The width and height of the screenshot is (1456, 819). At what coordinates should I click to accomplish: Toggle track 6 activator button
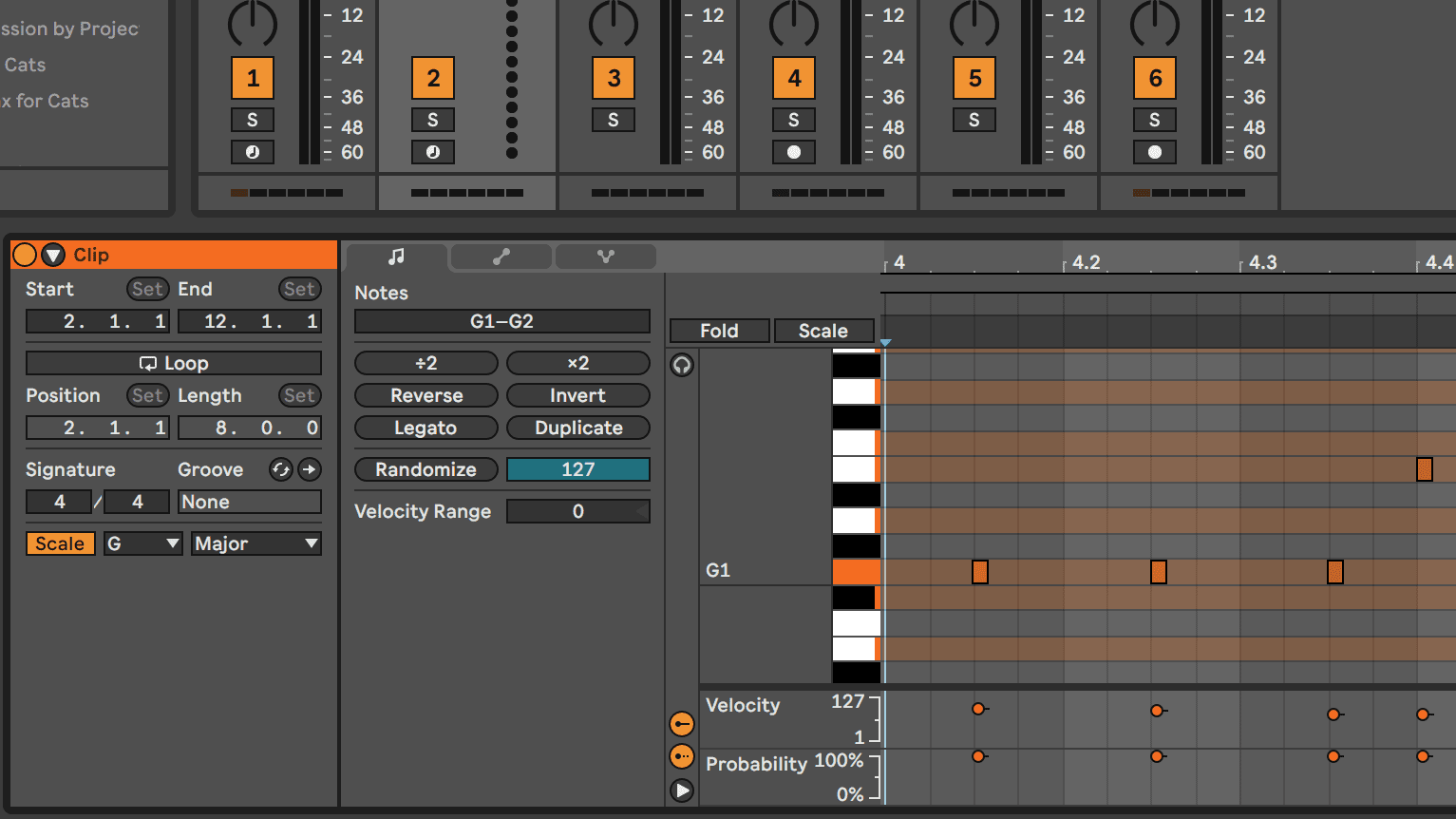[x=1155, y=78]
